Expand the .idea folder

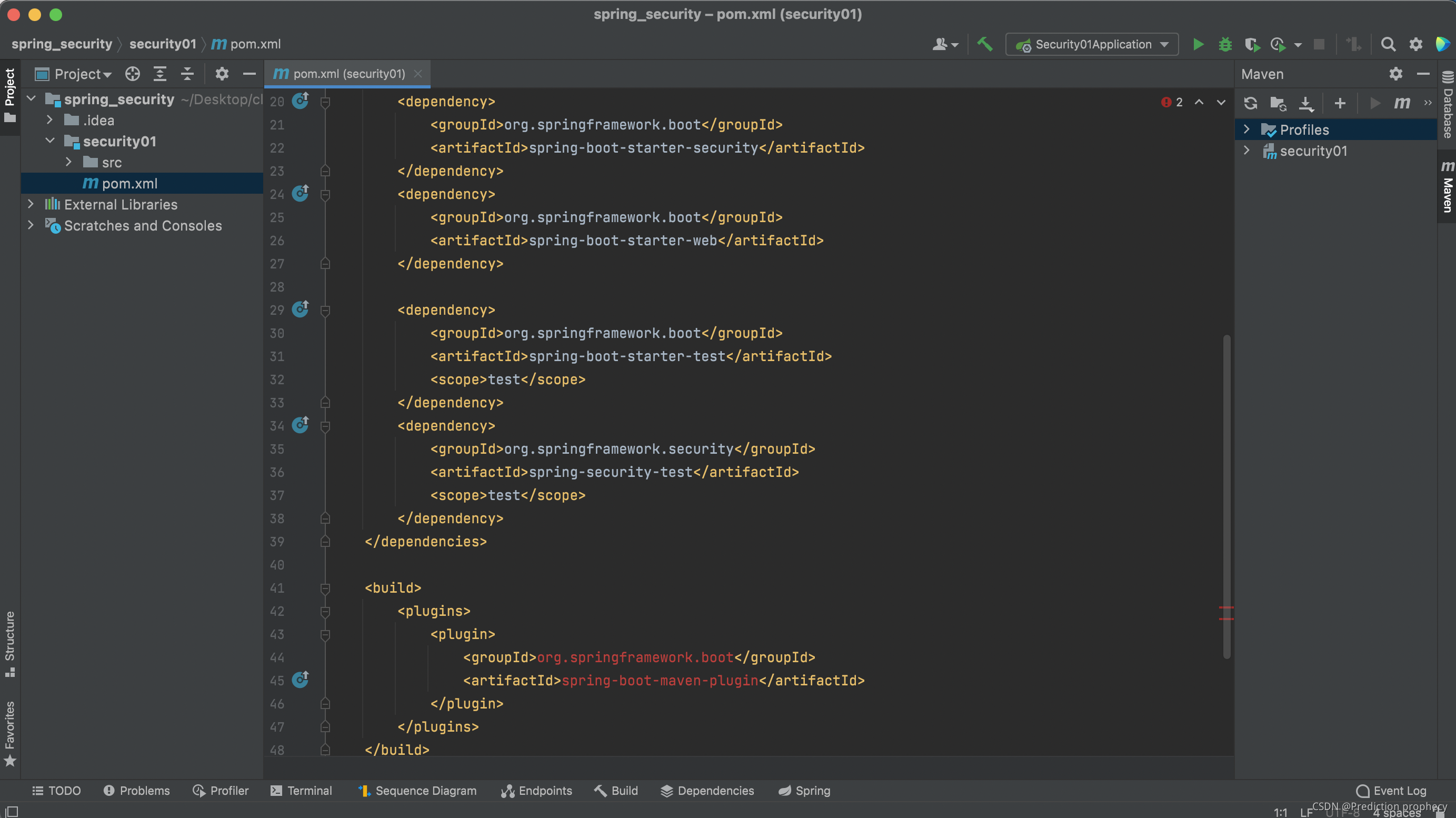tap(49, 120)
